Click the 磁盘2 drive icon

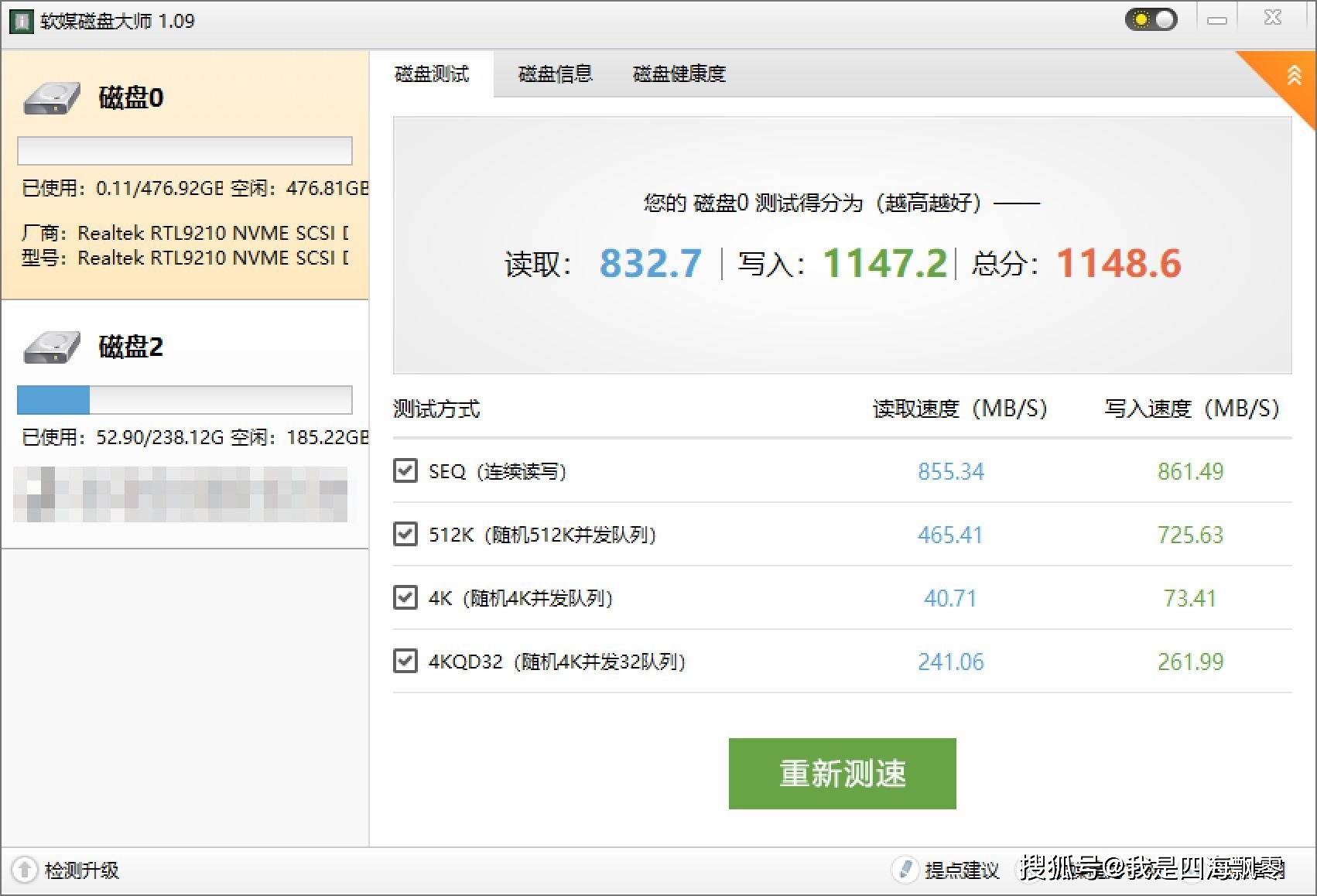point(51,347)
